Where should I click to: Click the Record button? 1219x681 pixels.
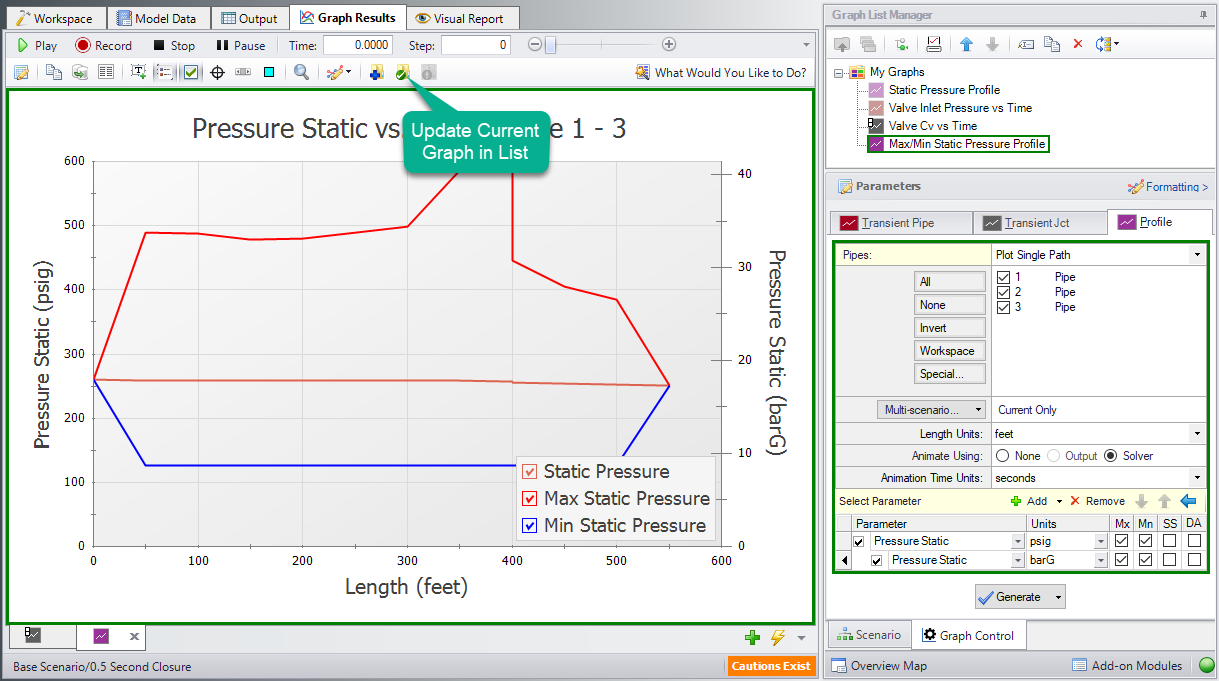pyautogui.click(x=104, y=45)
